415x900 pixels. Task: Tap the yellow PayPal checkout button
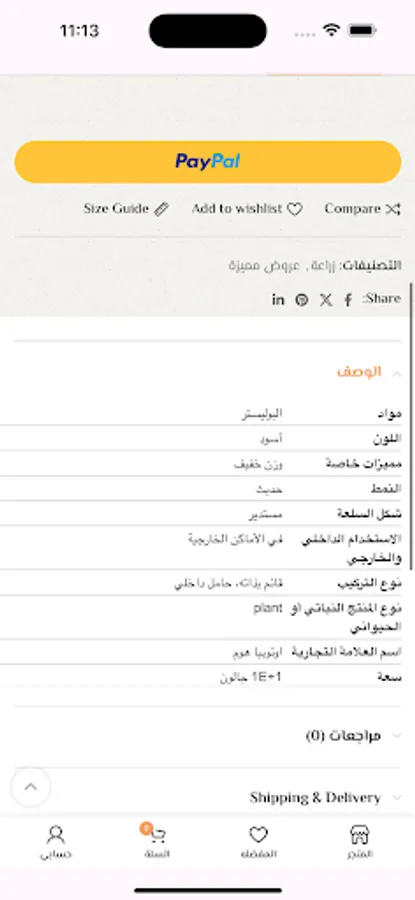click(207, 162)
